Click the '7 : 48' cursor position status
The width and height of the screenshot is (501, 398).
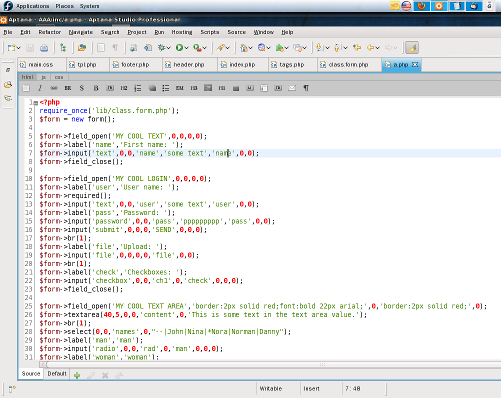352,389
